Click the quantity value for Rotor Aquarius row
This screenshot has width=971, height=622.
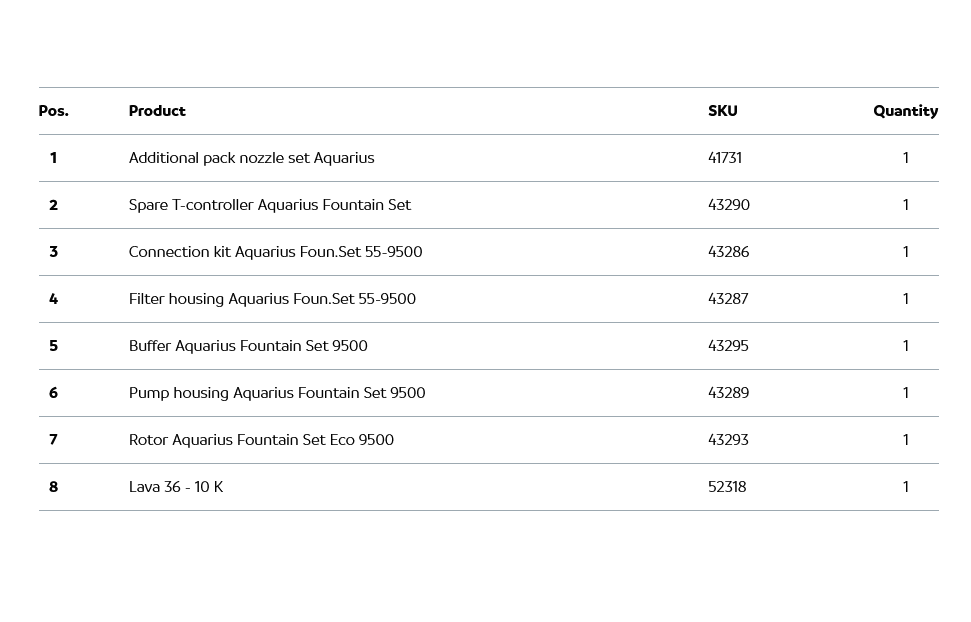[x=906, y=440]
